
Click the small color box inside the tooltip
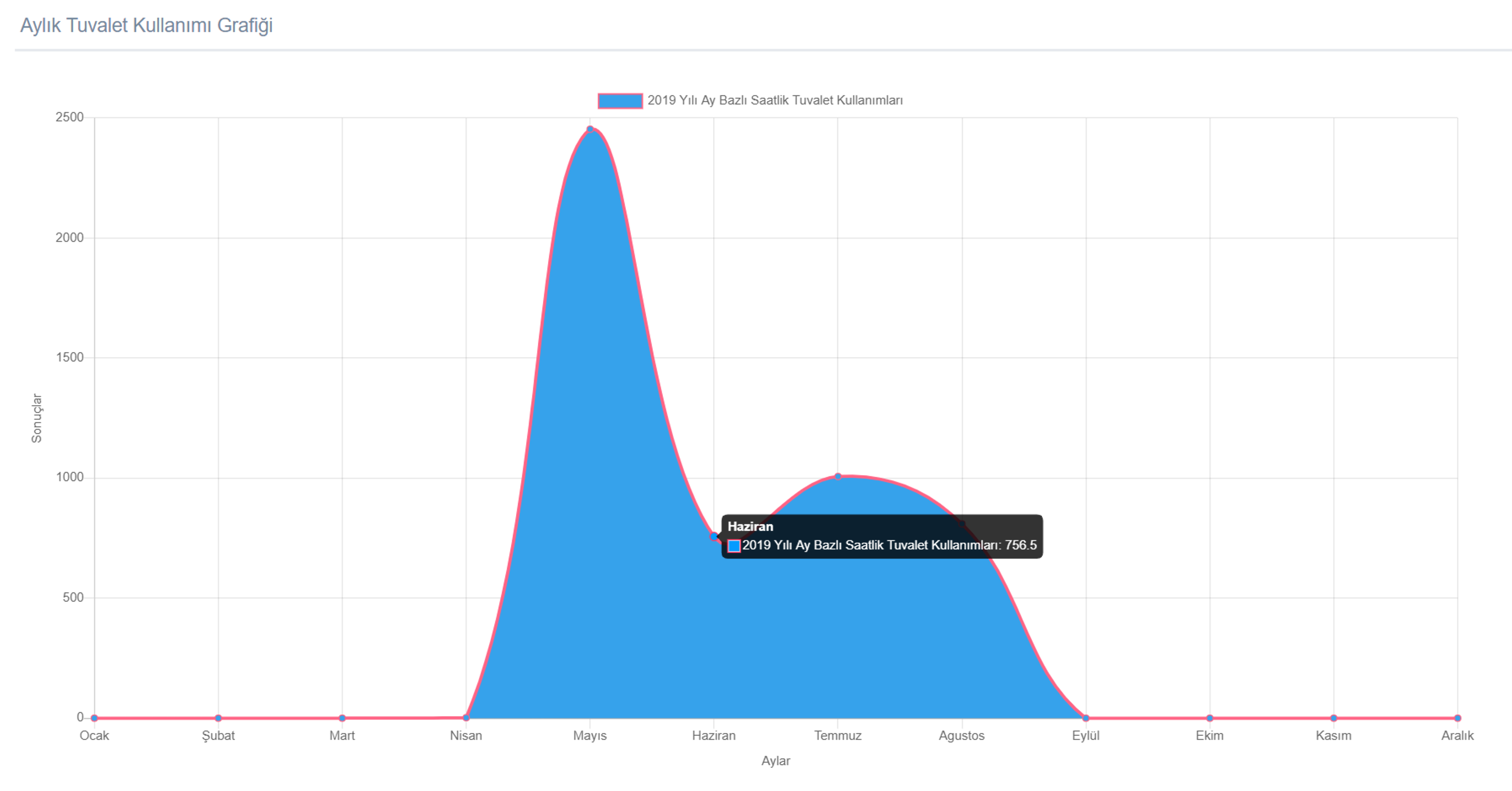[734, 545]
